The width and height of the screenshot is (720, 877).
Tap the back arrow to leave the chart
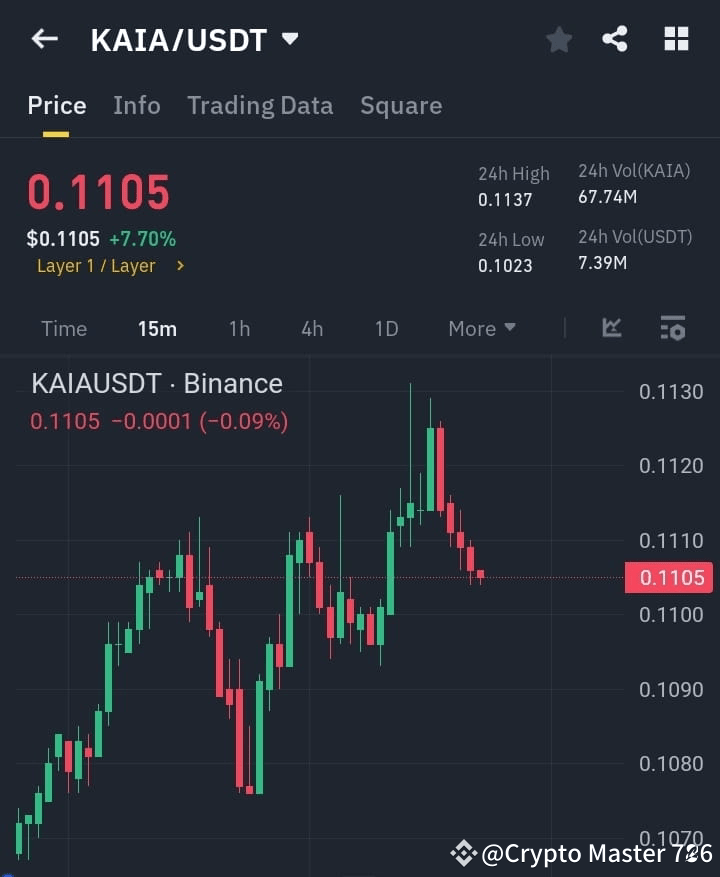[43, 38]
